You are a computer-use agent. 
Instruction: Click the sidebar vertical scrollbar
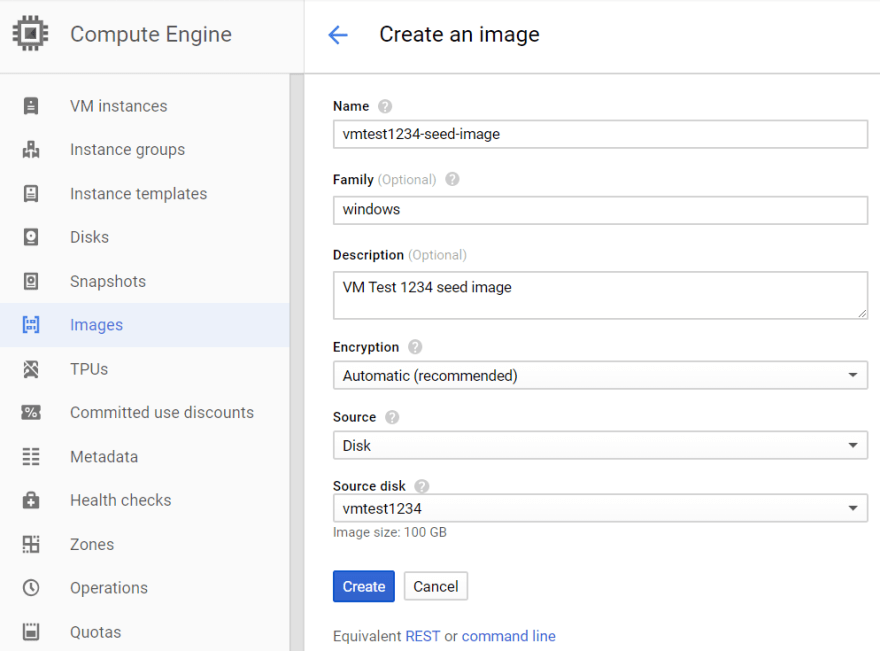[x=296, y=362]
